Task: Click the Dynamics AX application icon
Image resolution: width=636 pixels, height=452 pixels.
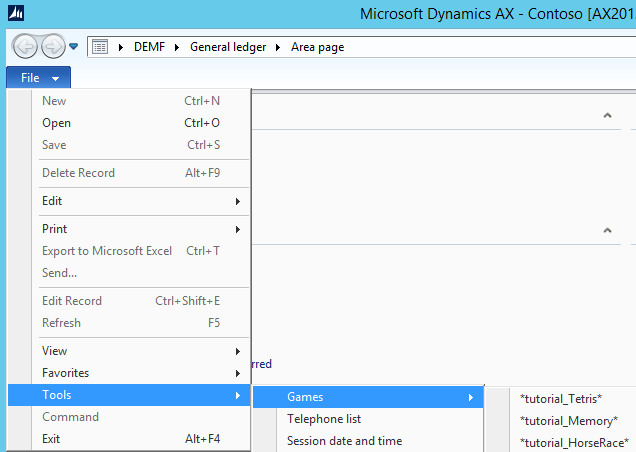Action: point(17,15)
